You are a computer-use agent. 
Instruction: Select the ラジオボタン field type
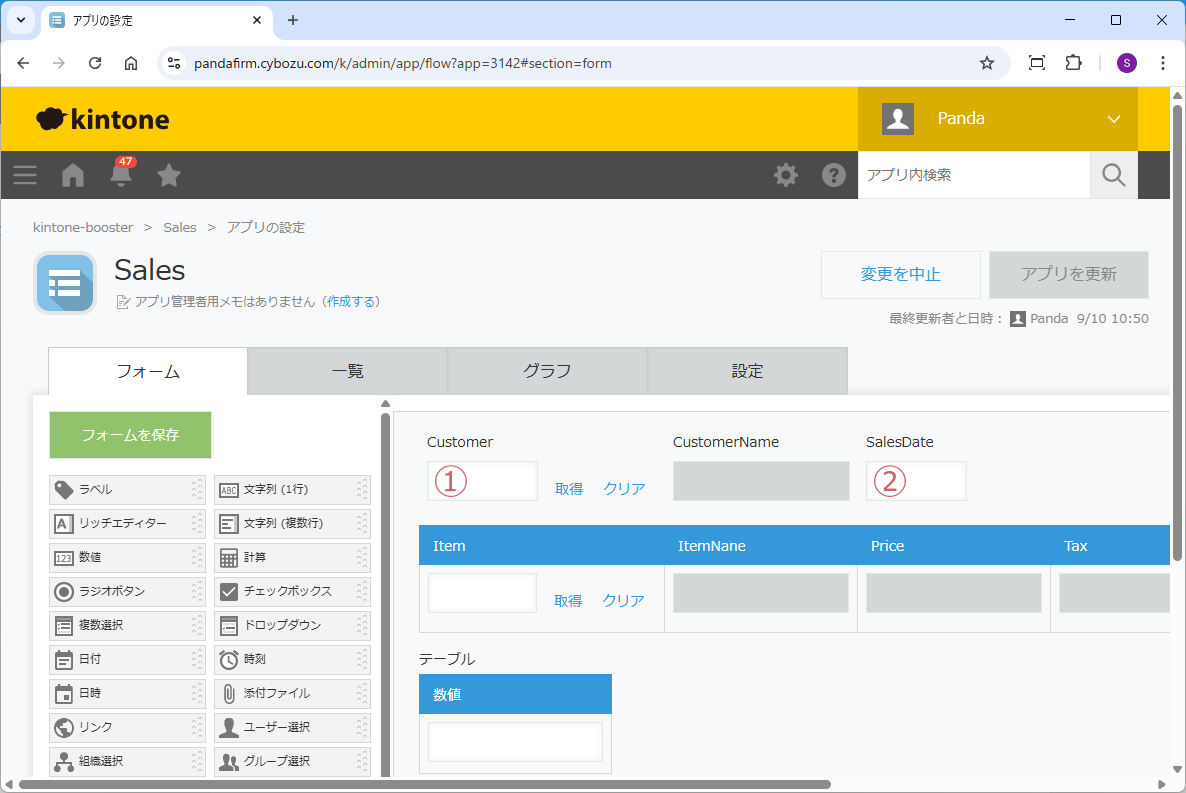click(127, 591)
